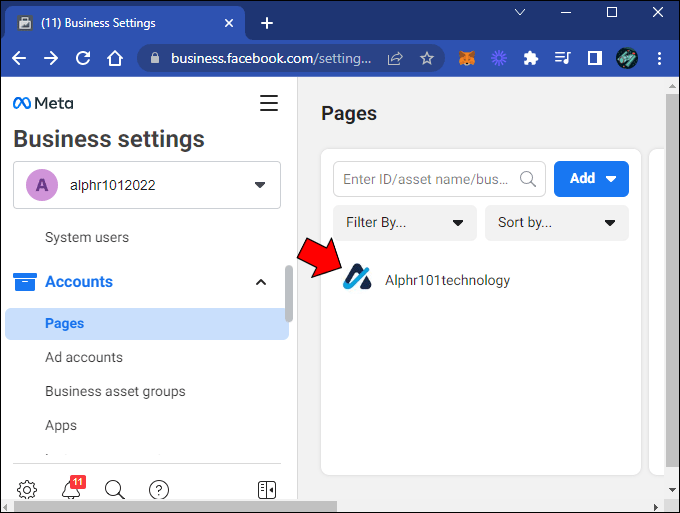Open the hamburger menu beside Meta logo
This screenshot has height=513, width=680.
269,103
